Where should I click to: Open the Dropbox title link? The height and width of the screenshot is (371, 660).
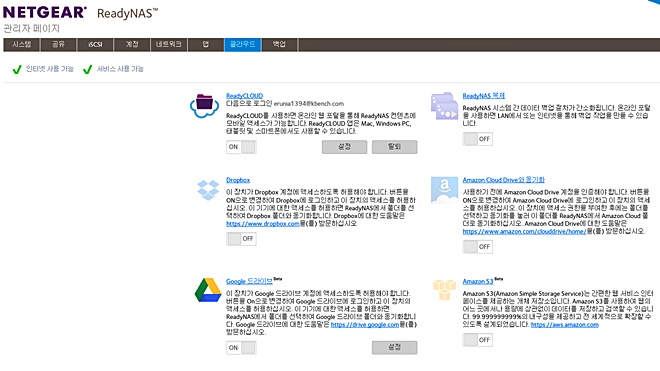[x=238, y=180]
